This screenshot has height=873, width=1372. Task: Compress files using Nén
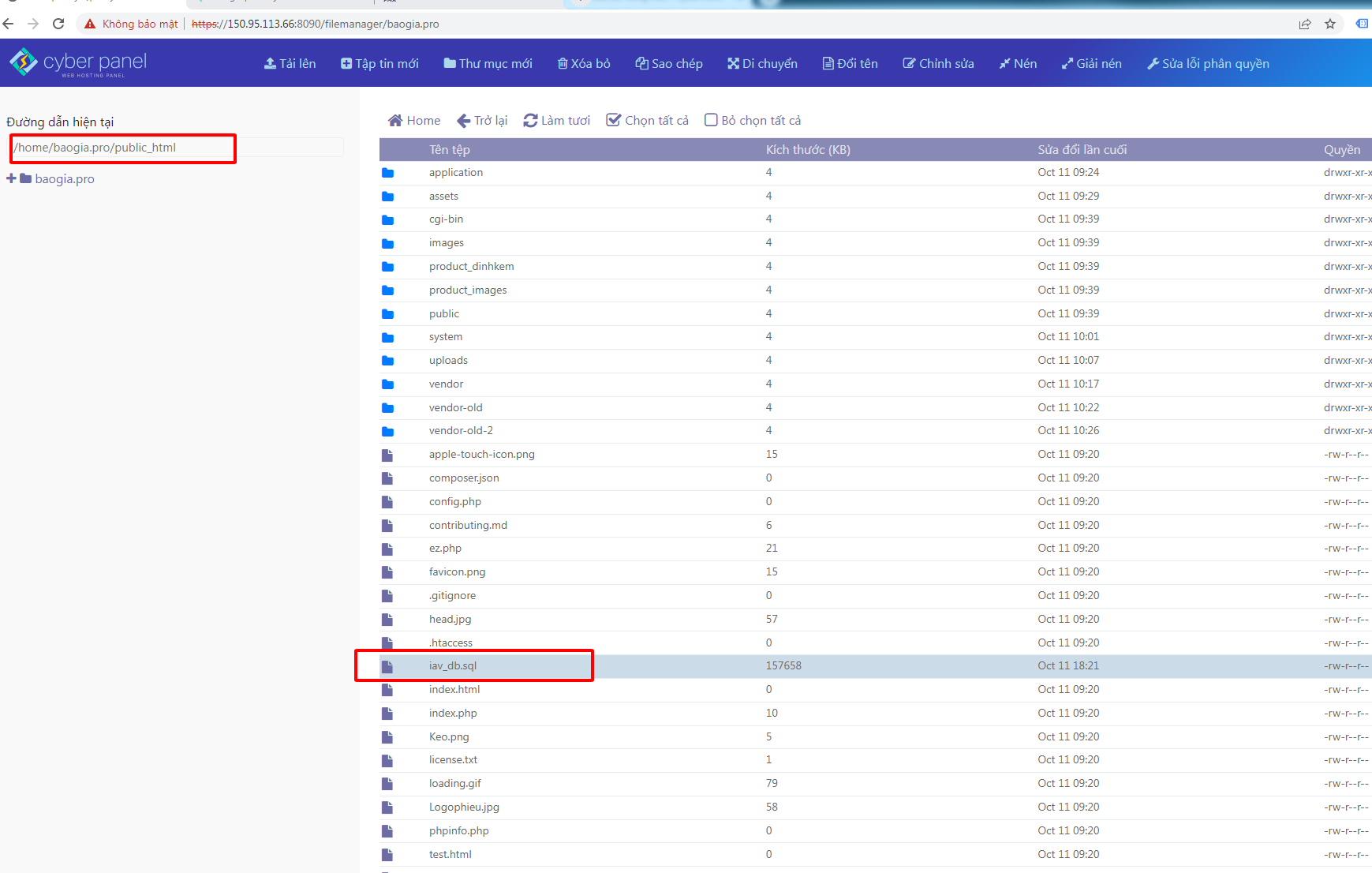(x=1018, y=63)
